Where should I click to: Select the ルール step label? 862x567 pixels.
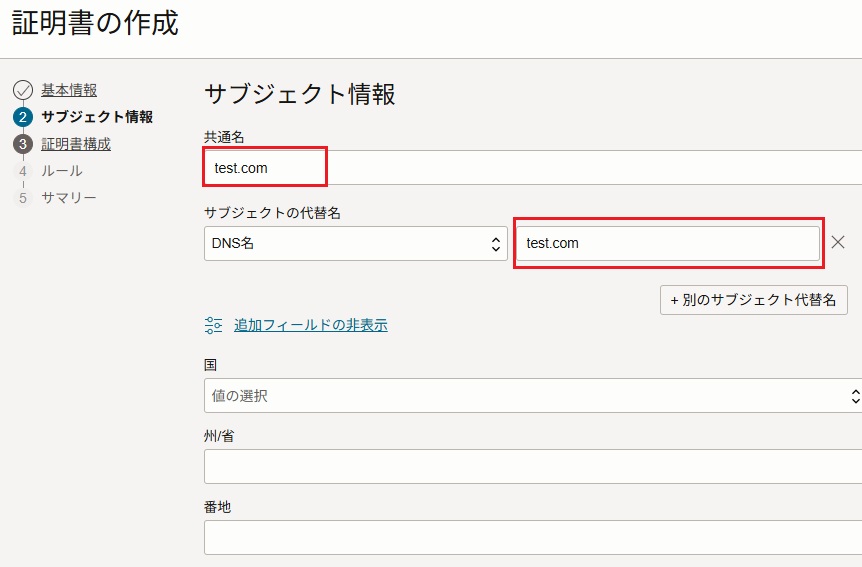[62, 171]
